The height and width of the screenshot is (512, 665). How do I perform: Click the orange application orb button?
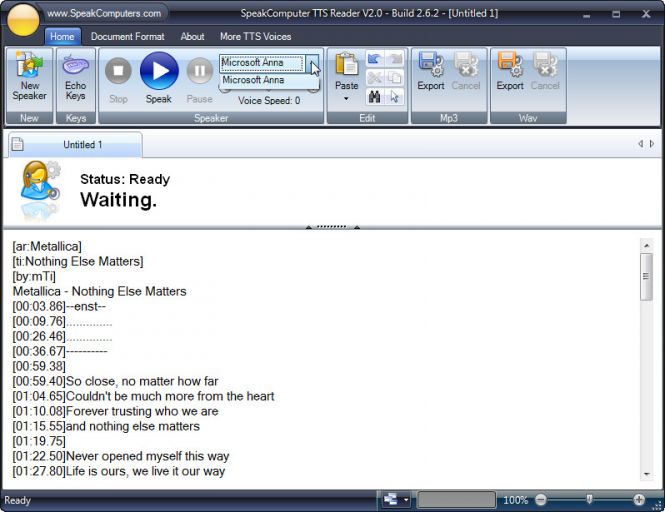click(x=22, y=17)
